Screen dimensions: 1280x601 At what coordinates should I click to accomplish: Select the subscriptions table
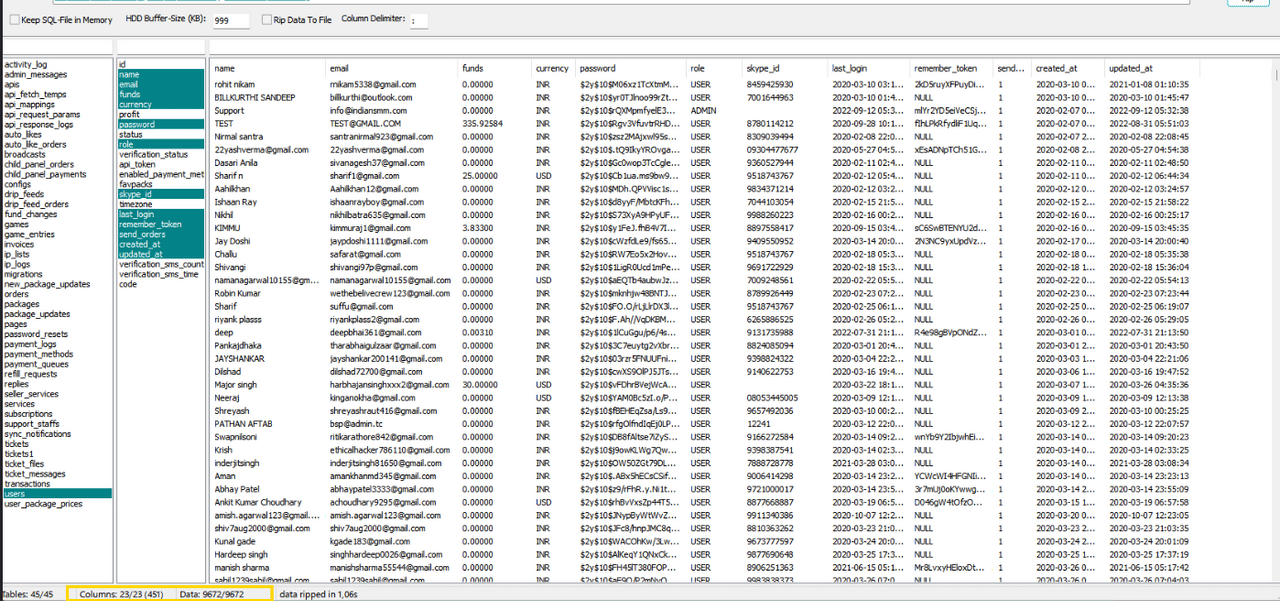click(29, 414)
